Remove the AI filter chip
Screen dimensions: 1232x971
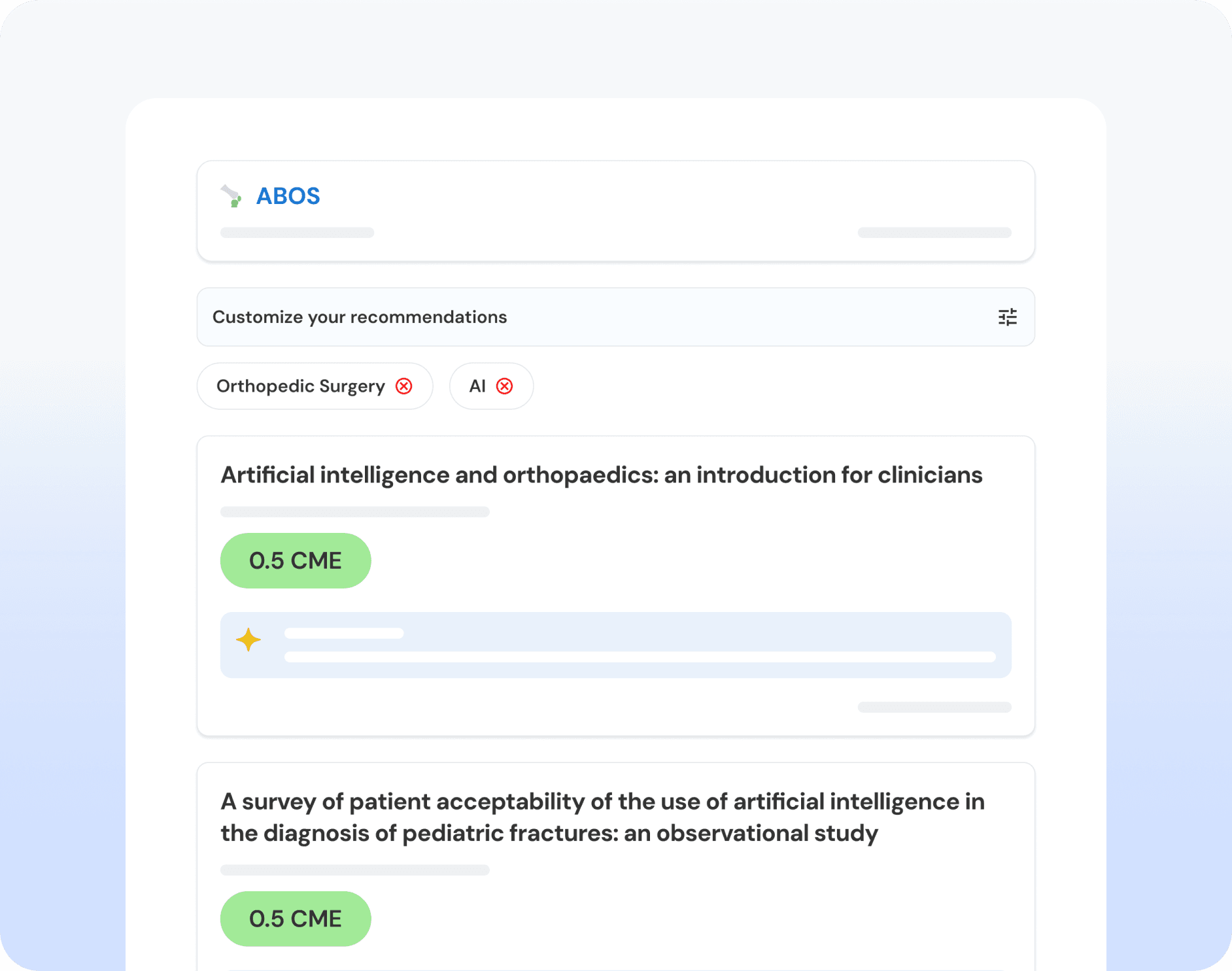coord(504,386)
